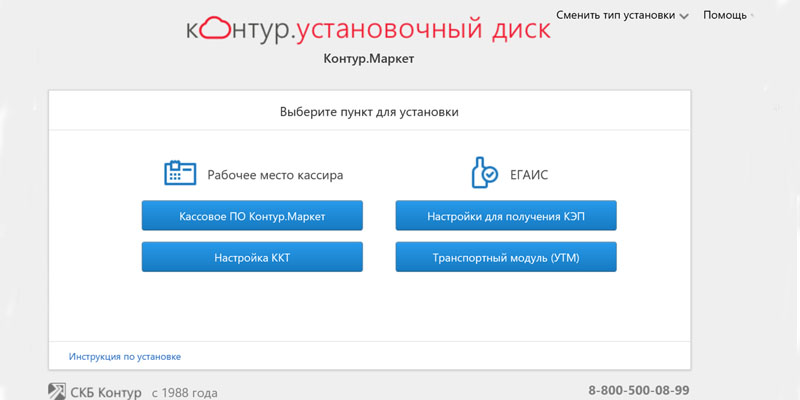Click the ЕГАИС section heading
Image resolution: width=800 pixels, height=400 pixels.
tap(529, 176)
